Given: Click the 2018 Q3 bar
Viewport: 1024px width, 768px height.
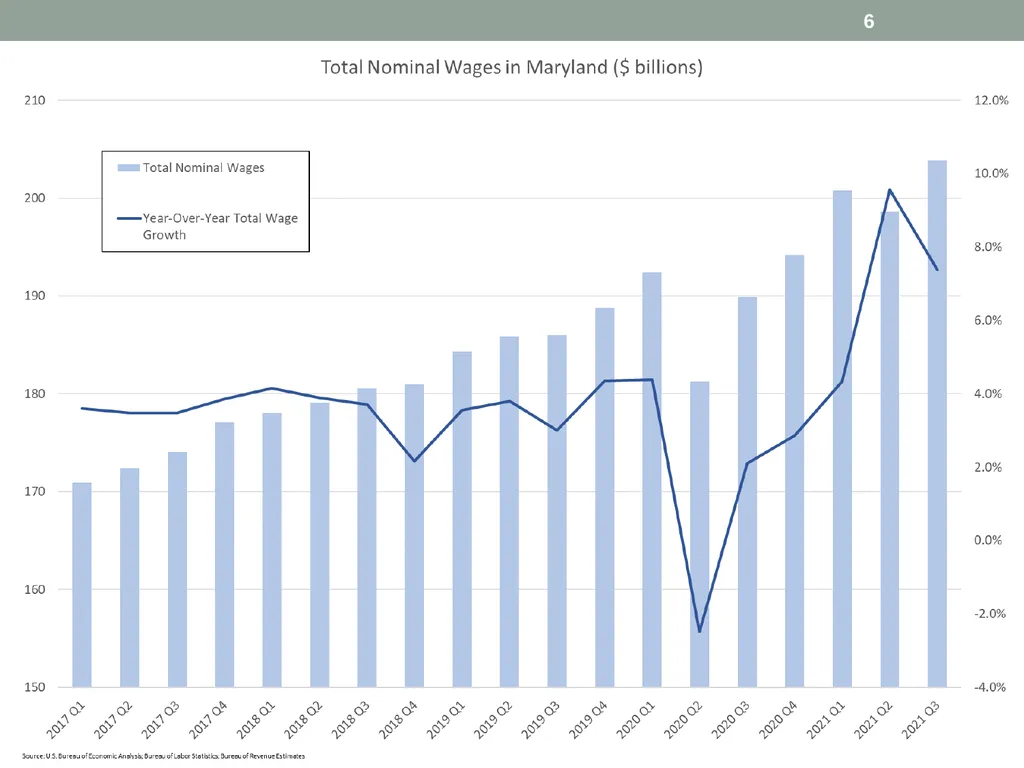Looking at the screenshot, I should click(x=367, y=537).
